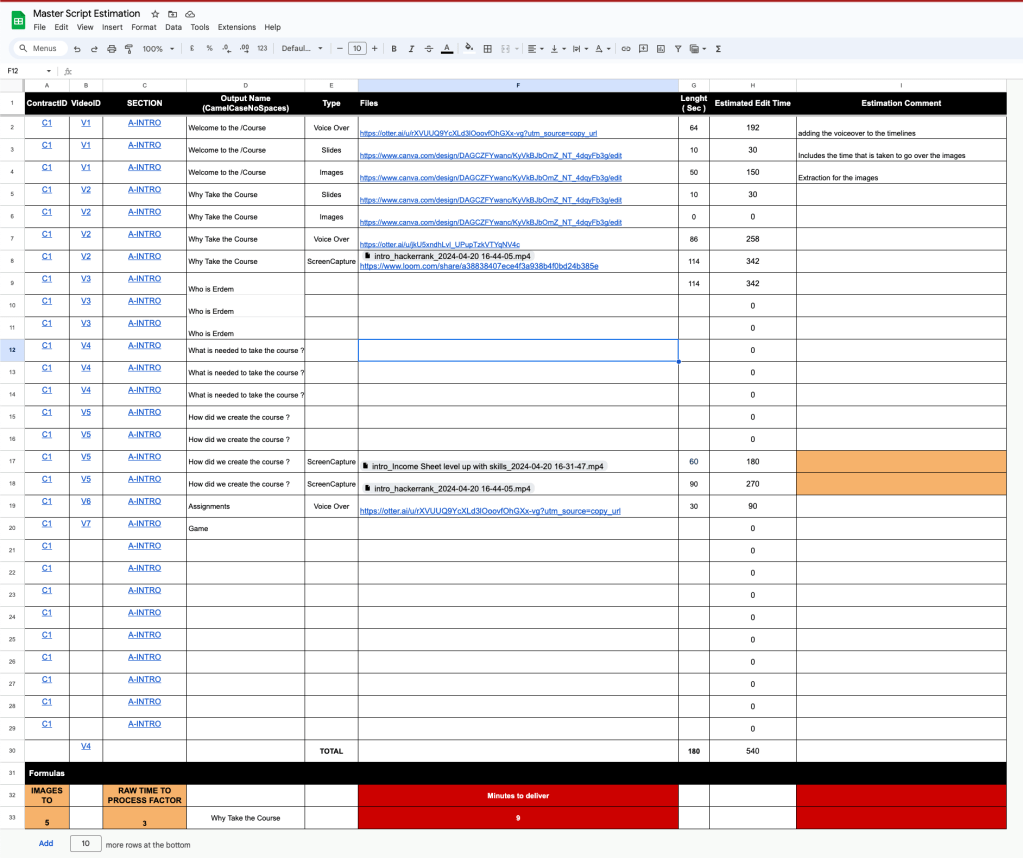Star the Master Script Estimation document
This screenshot has width=1023, height=858.
[155, 14]
